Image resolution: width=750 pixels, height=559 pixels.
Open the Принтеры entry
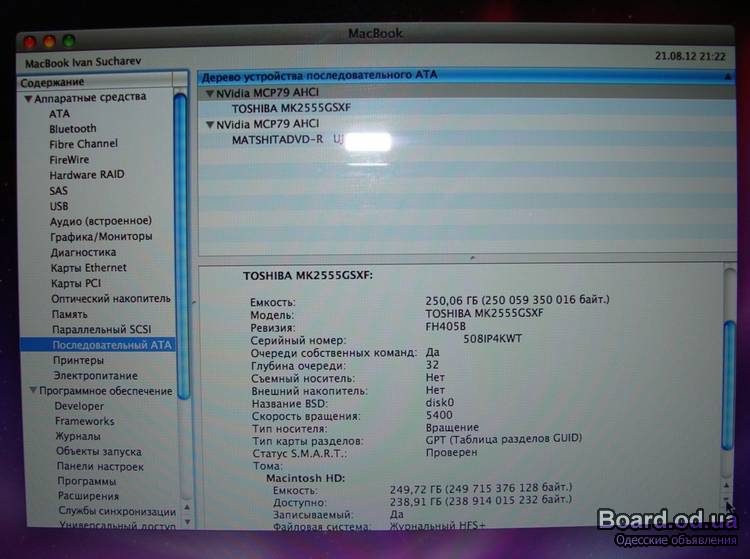coord(78,360)
